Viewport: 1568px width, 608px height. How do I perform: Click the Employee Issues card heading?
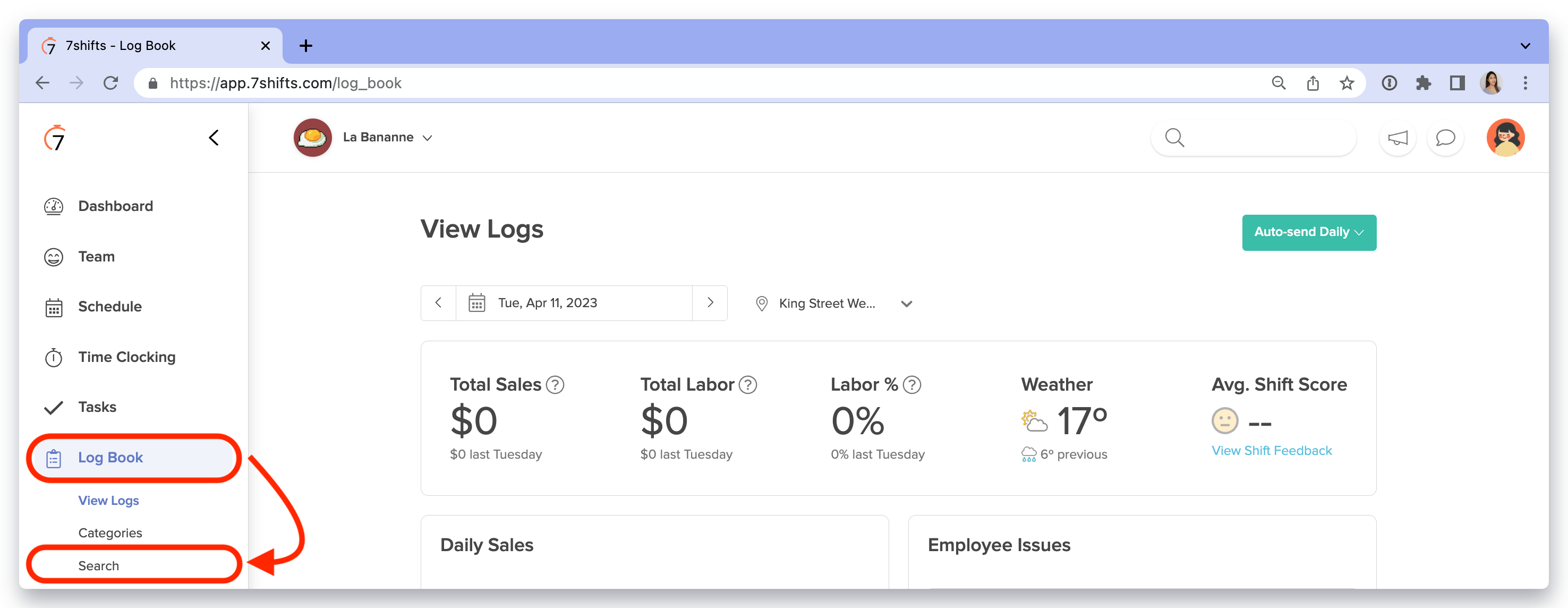(999, 545)
